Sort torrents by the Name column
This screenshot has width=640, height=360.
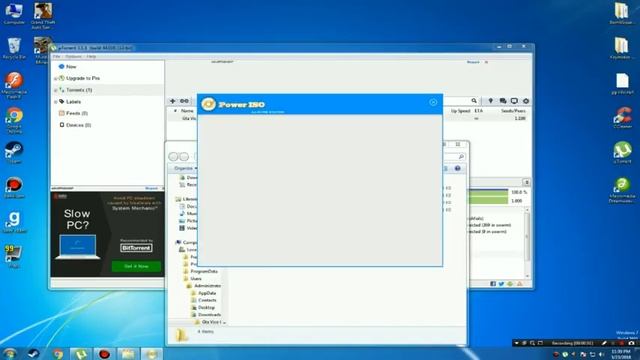(187, 111)
